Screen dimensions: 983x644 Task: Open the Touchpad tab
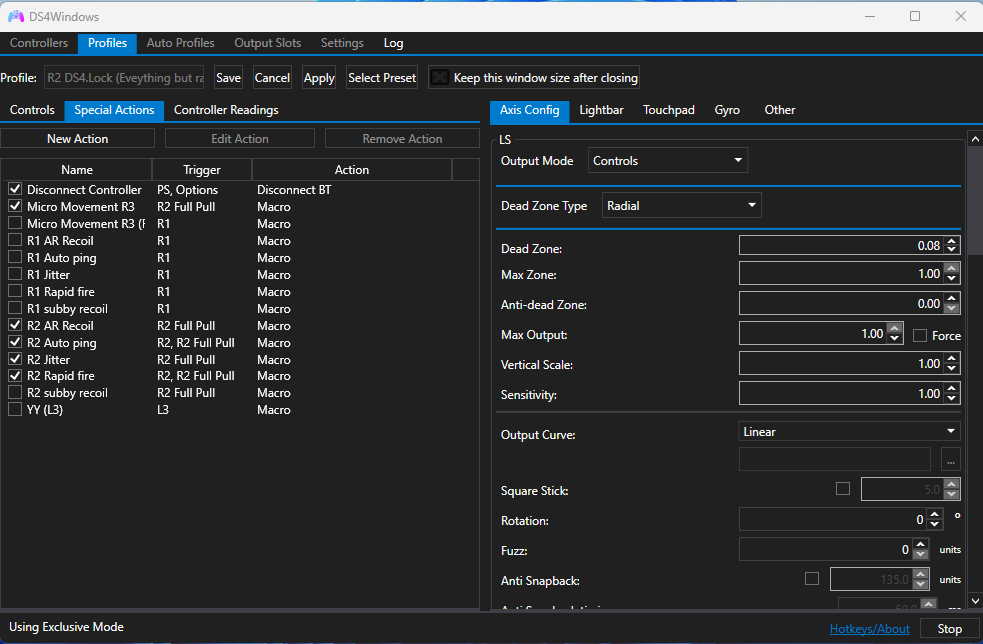(669, 110)
